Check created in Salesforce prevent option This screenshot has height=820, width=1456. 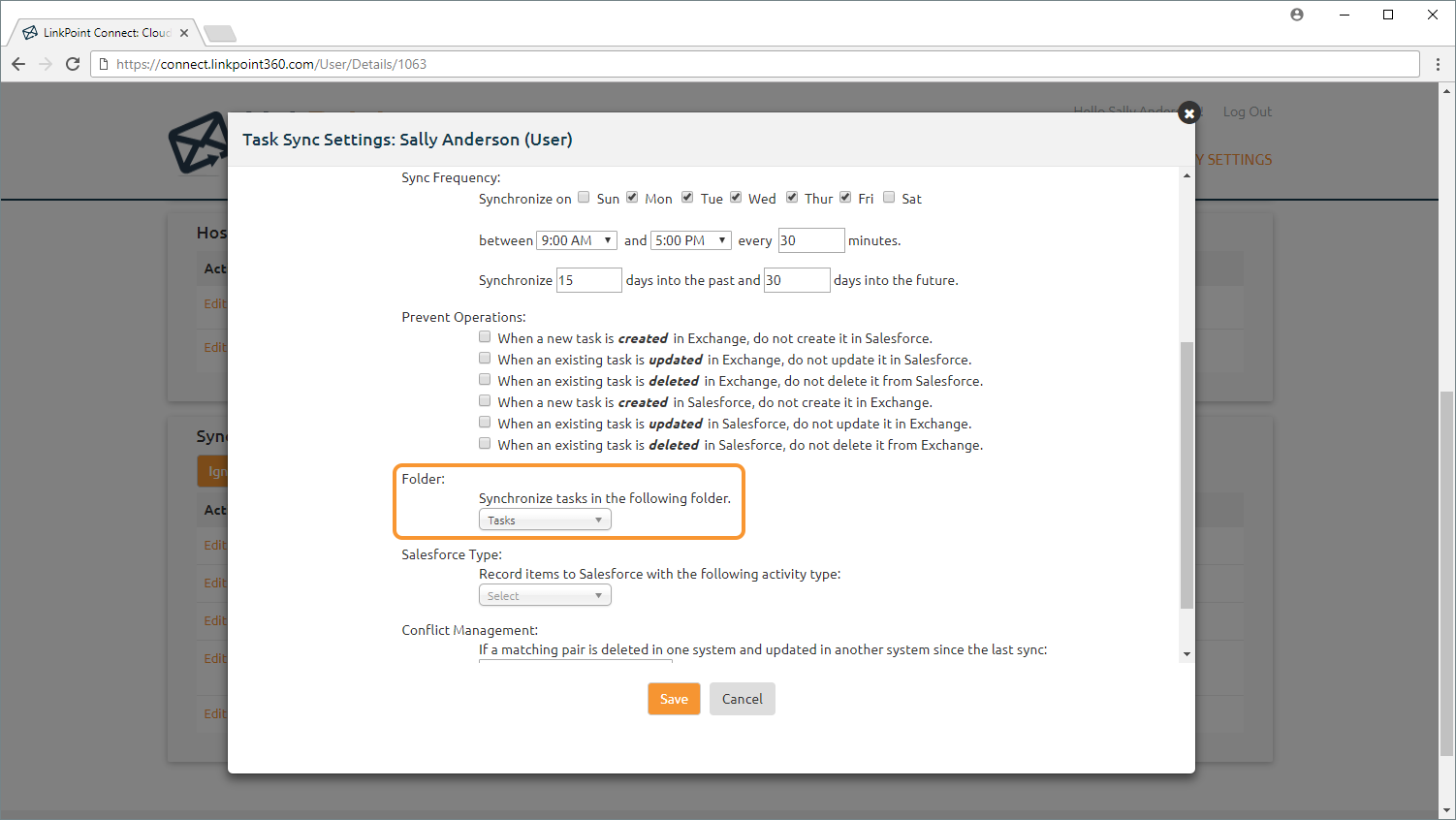coord(485,401)
